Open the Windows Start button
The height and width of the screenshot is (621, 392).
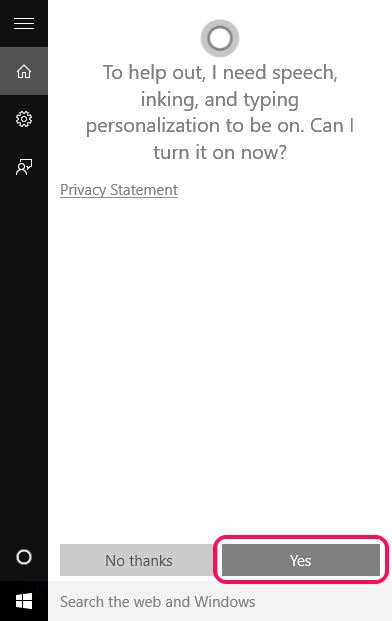pyautogui.click(x=24, y=601)
